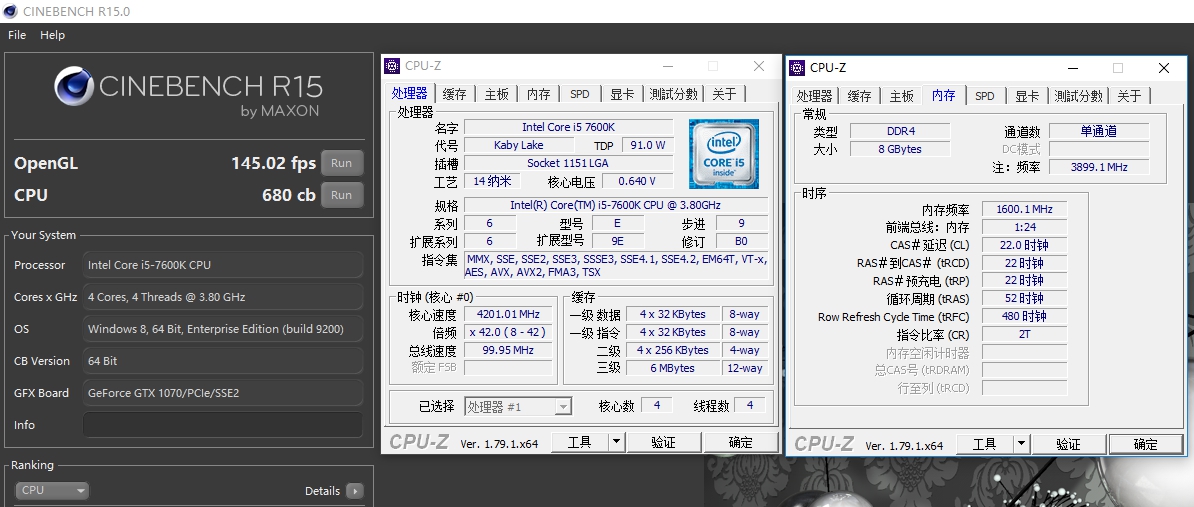This screenshot has width=1194, height=507.
Task: Open the 处理器 #1 selection dropdown
Action: [518, 407]
